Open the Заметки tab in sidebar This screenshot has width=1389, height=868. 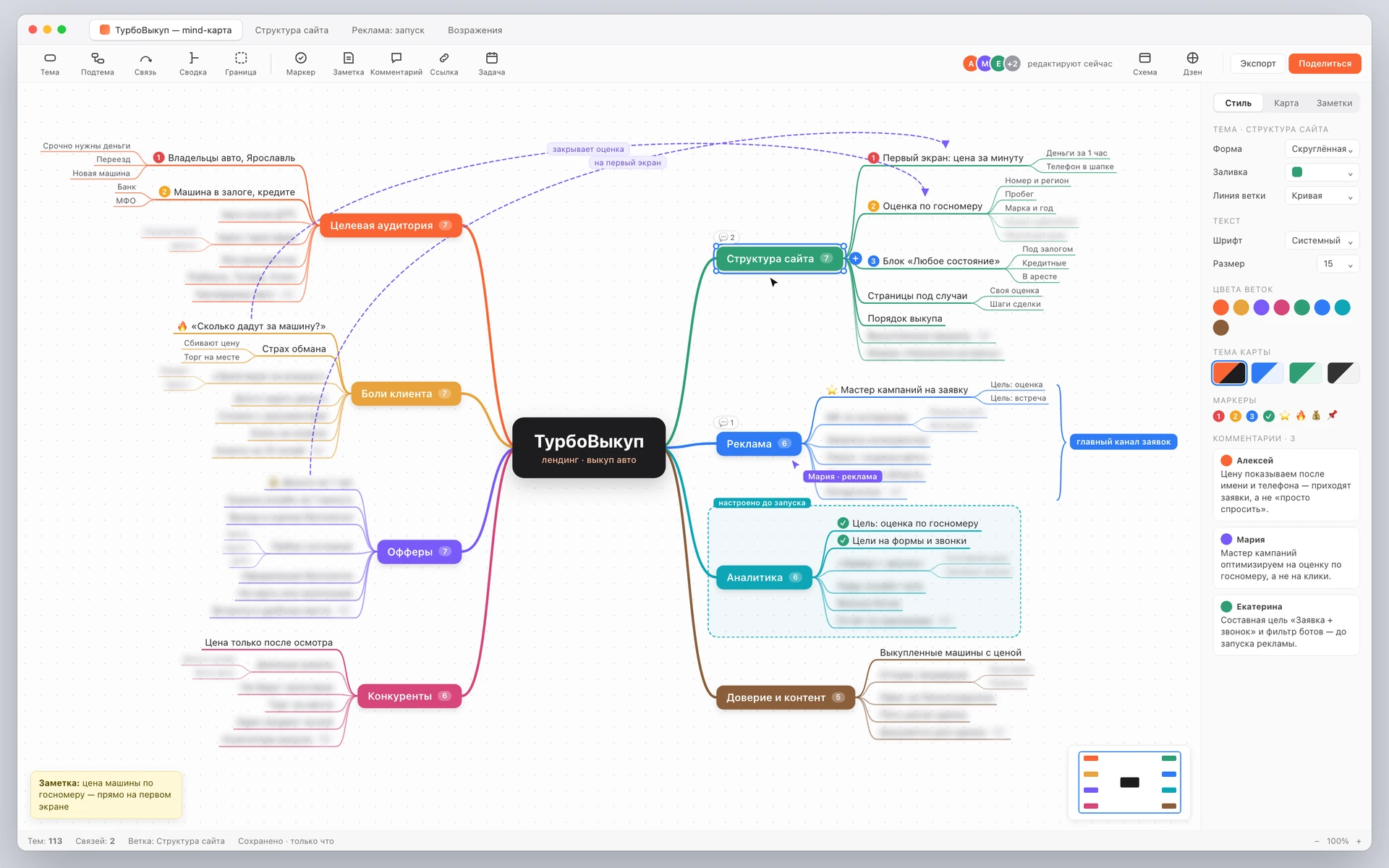[x=1334, y=103]
